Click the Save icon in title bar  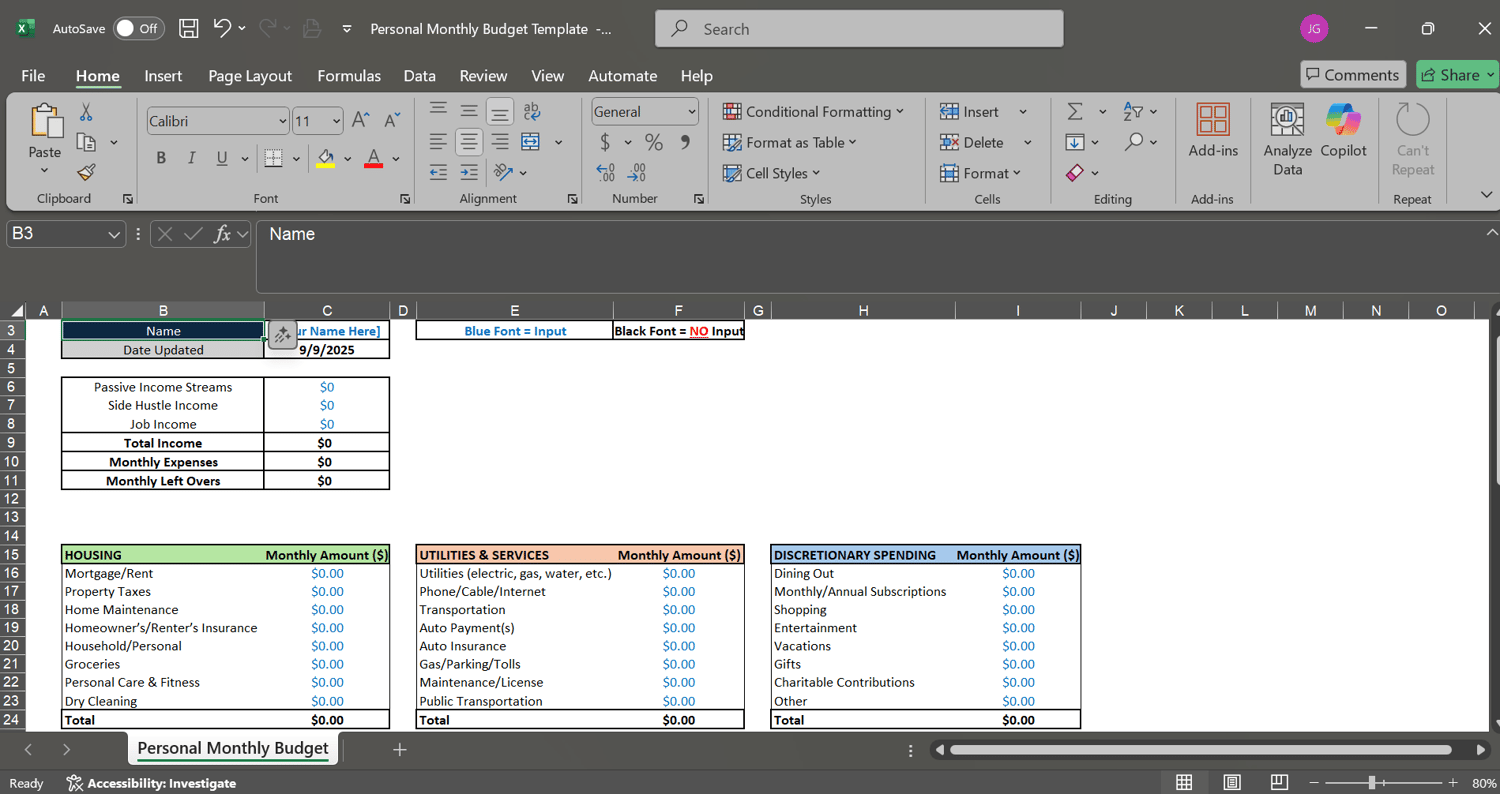click(188, 29)
